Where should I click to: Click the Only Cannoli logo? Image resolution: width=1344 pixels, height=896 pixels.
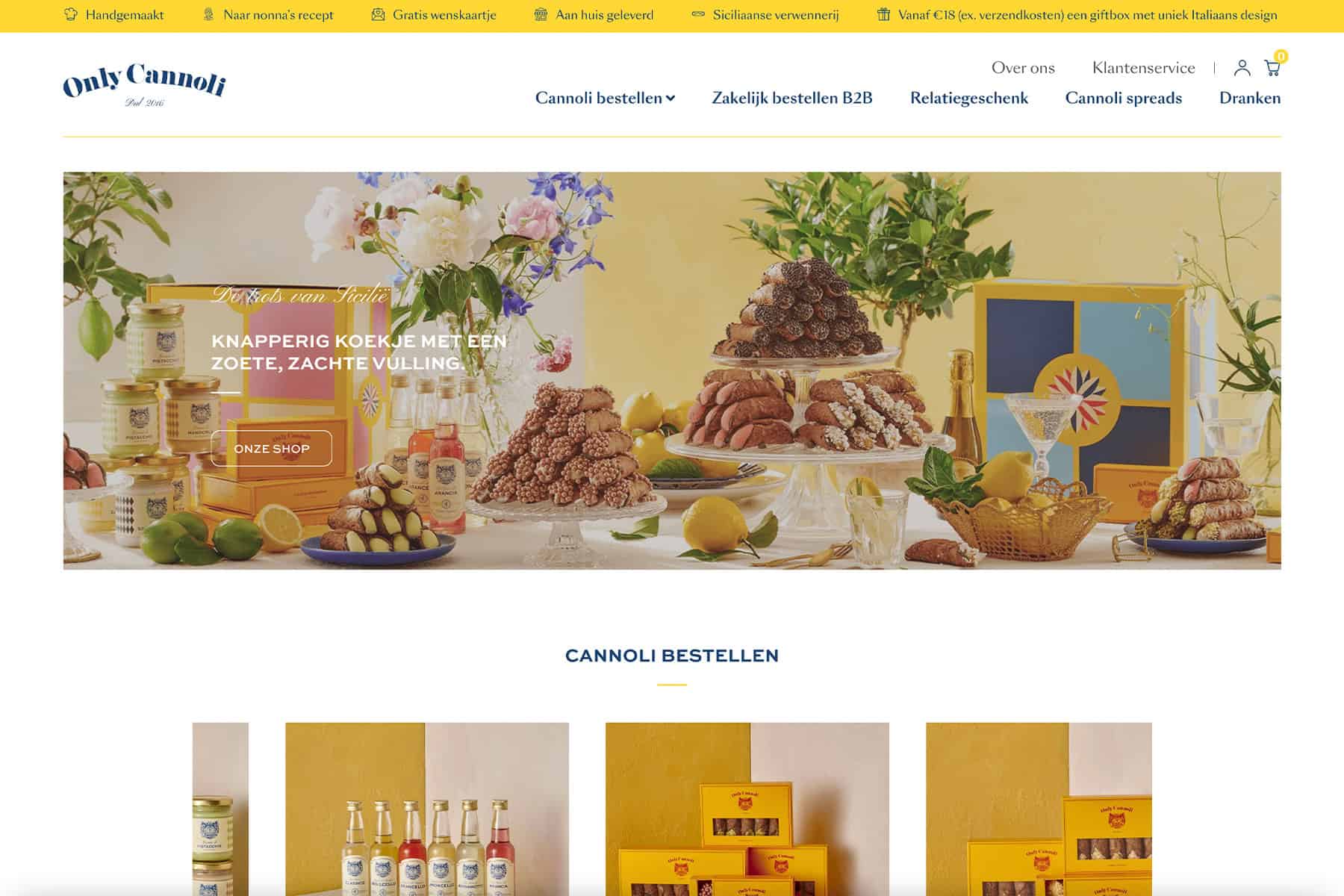coord(144,84)
